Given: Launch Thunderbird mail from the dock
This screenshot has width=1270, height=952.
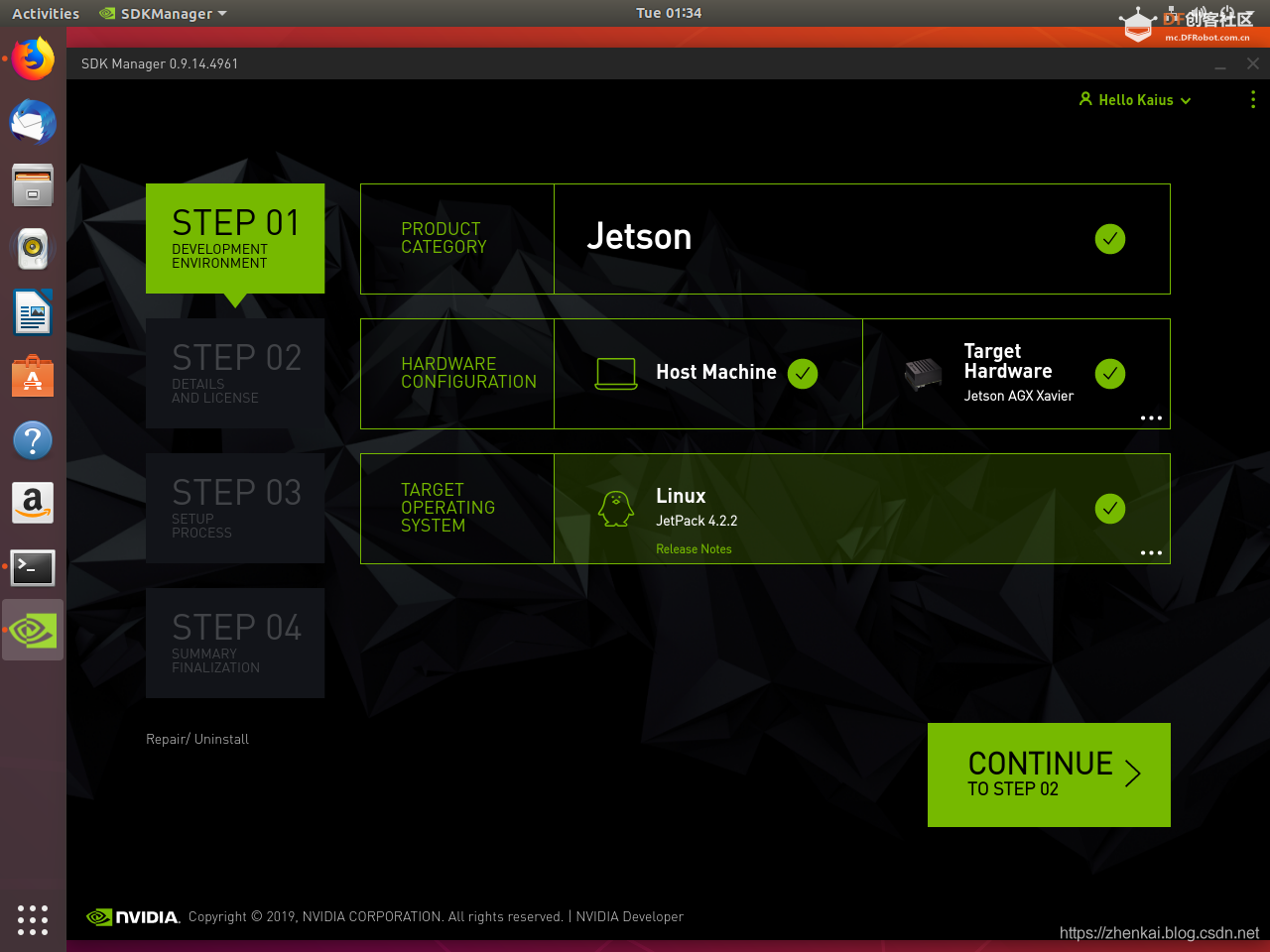Looking at the screenshot, I should point(33,122).
